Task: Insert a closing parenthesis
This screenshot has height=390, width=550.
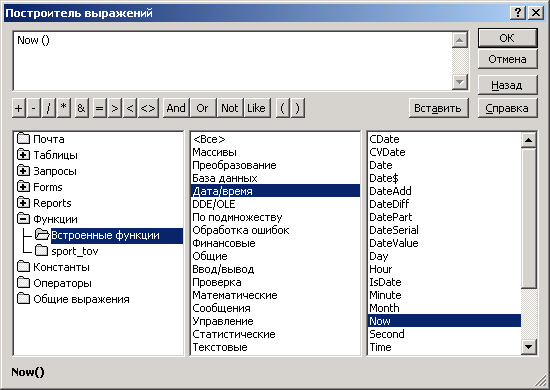Action: click(297, 108)
